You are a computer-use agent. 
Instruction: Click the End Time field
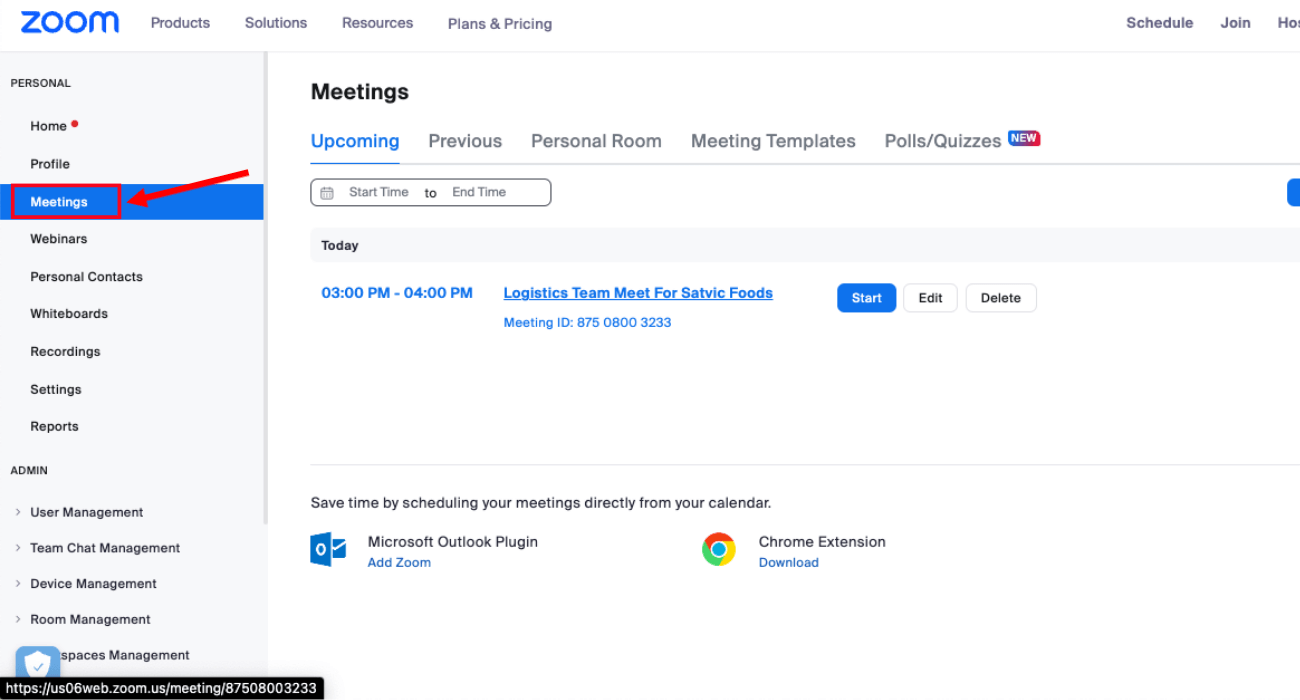click(x=479, y=192)
